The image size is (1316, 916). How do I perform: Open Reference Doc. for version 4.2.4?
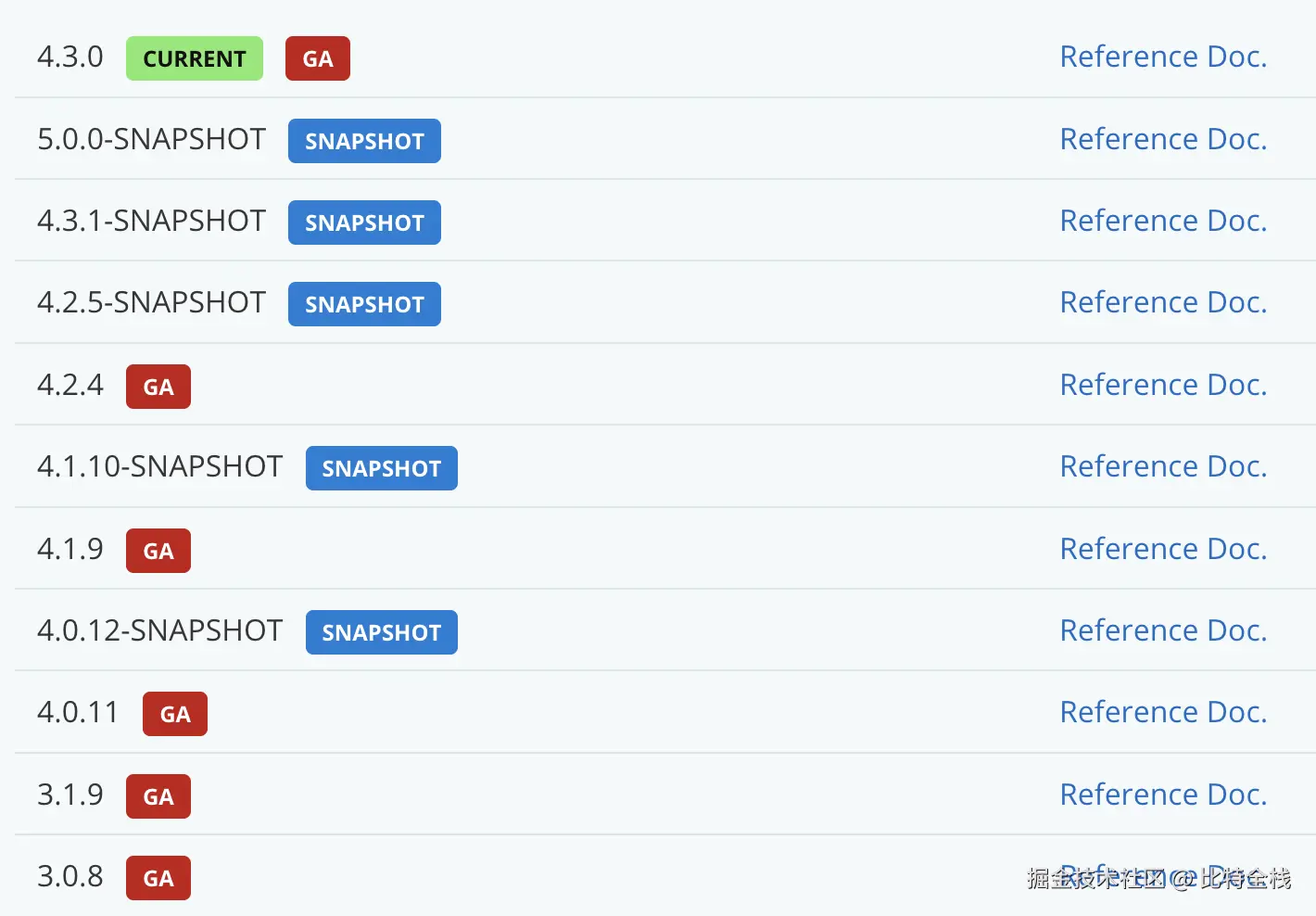tap(1163, 385)
